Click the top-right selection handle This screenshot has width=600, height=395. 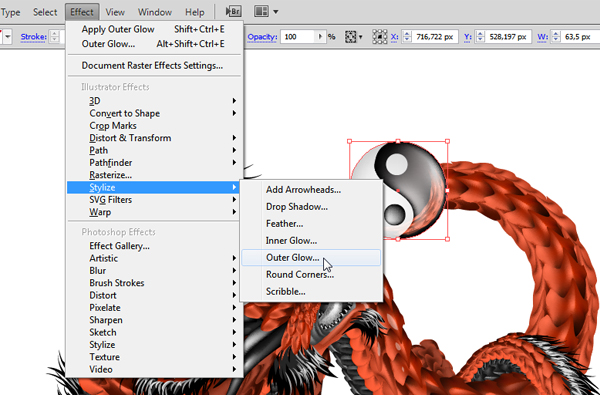[x=447, y=141]
